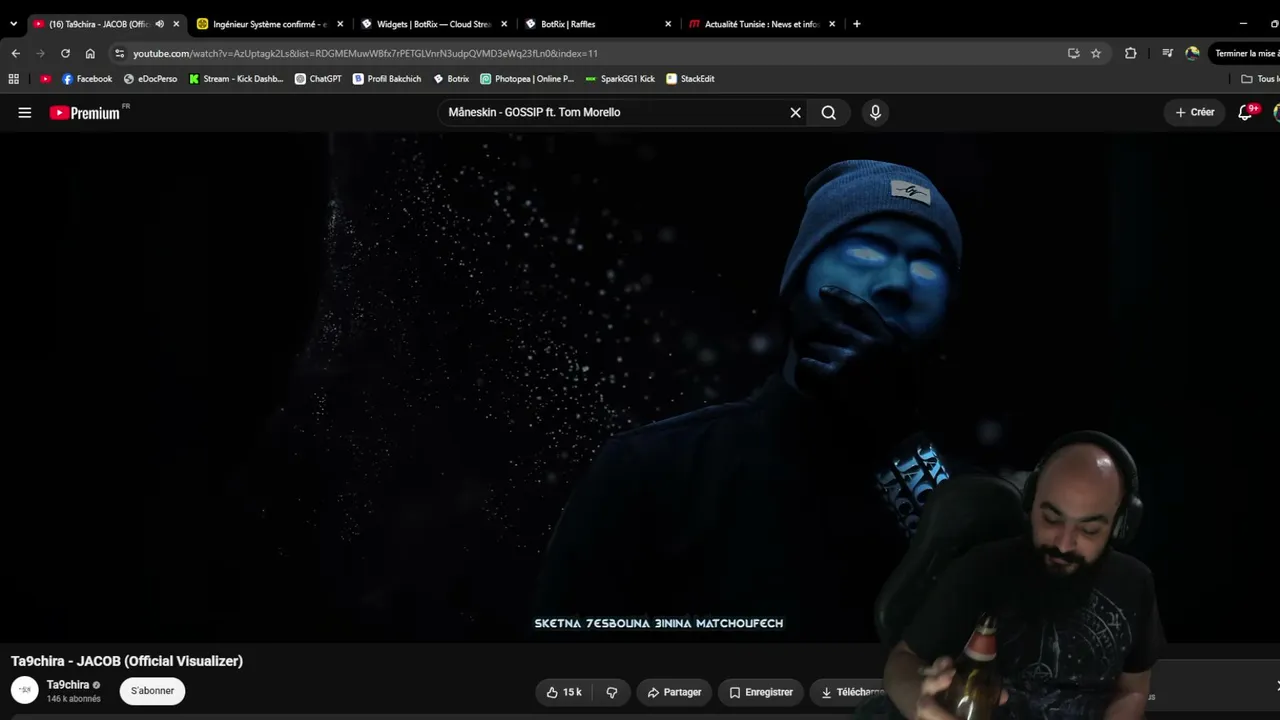The image size is (1280, 720).
Task: Click the '146 k abonnés' subscriber count
Action: [74, 699]
